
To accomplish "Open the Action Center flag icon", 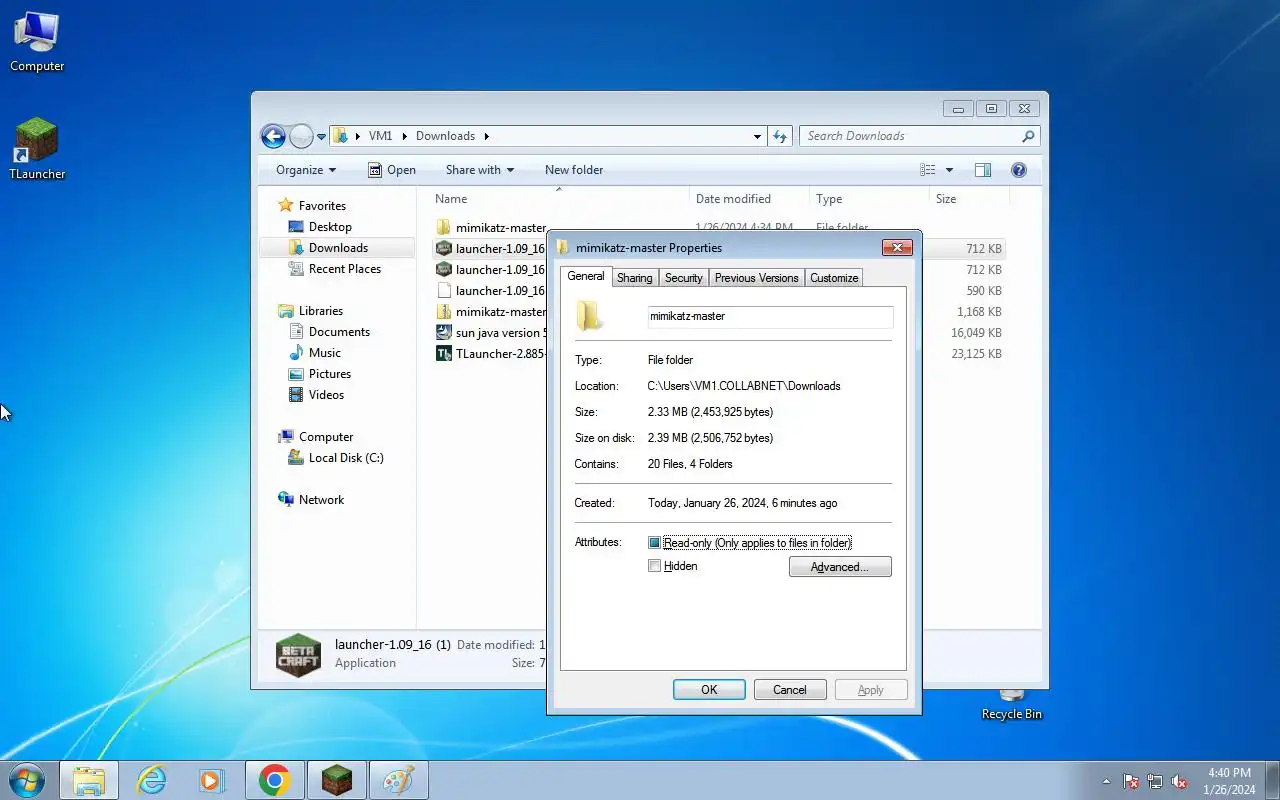I will (1131, 781).
